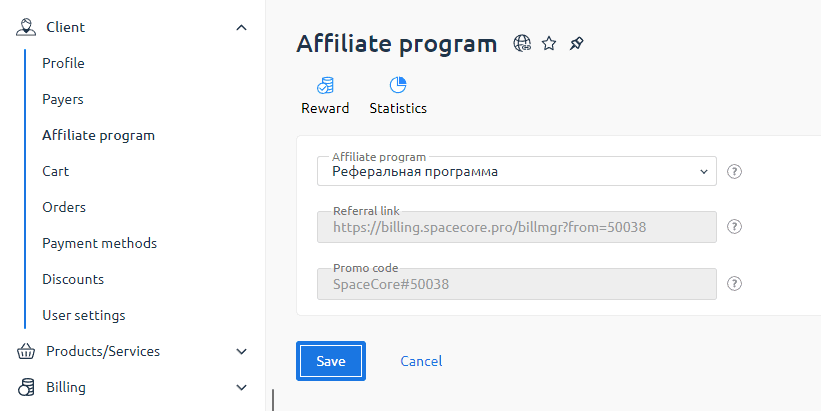Collapse the Client sidebar section
Viewport: 821px width, 411px height.
point(241,27)
